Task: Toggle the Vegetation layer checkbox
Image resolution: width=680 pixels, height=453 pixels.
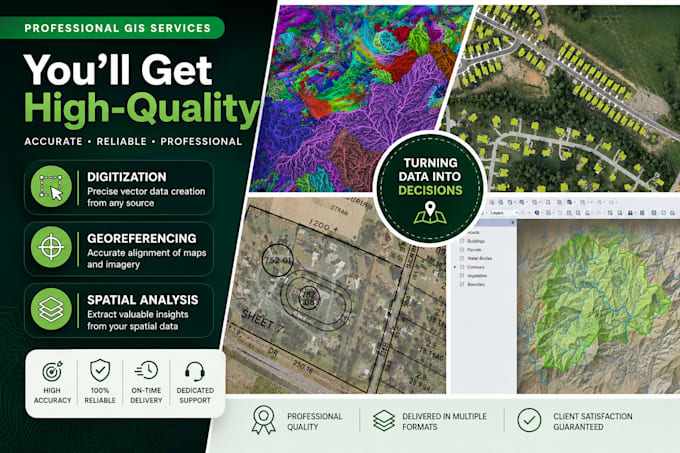Action: pyautogui.click(x=461, y=276)
